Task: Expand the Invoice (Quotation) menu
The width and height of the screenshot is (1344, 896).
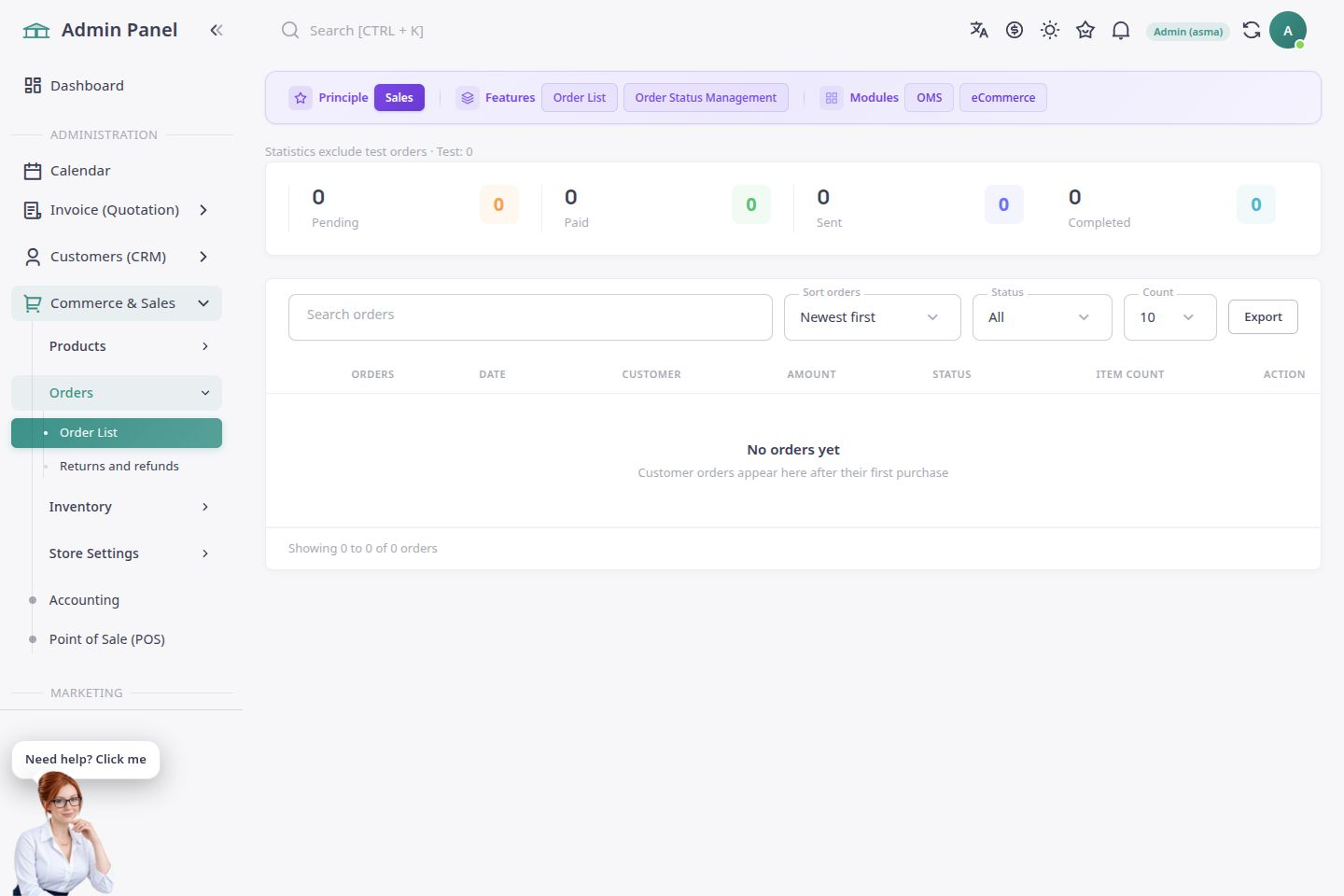Action: (117, 210)
